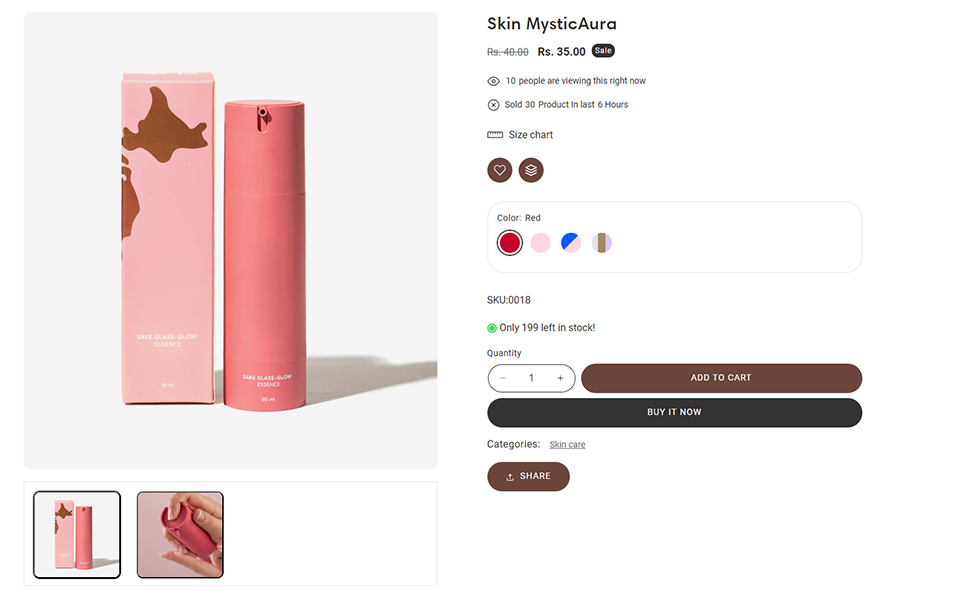Select the box and bottle thumbnail
Viewport: 965px width, 600px height.
tap(77, 535)
